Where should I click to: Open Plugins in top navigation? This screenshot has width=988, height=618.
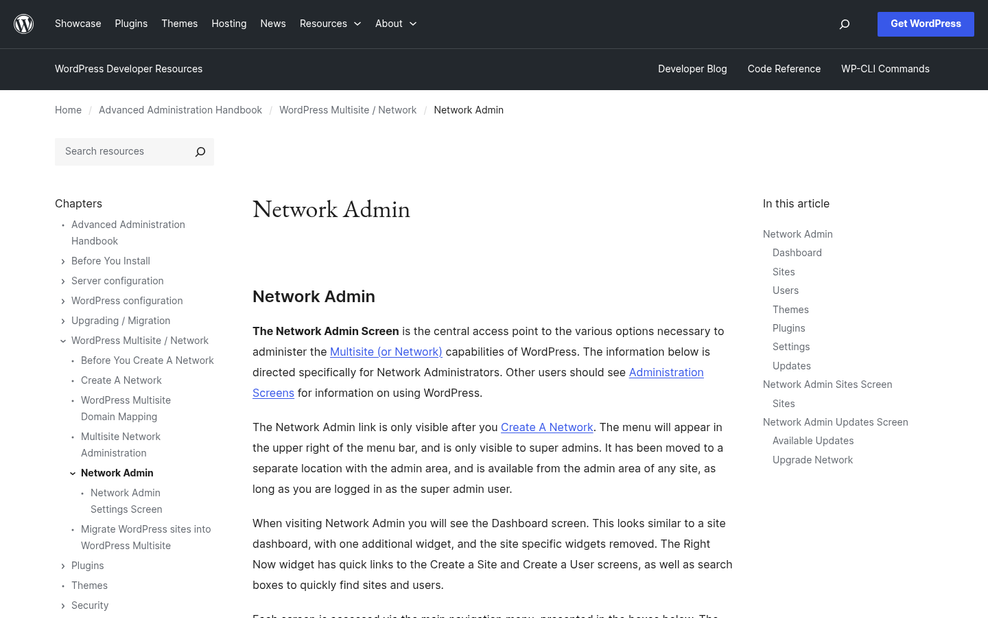click(x=131, y=24)
